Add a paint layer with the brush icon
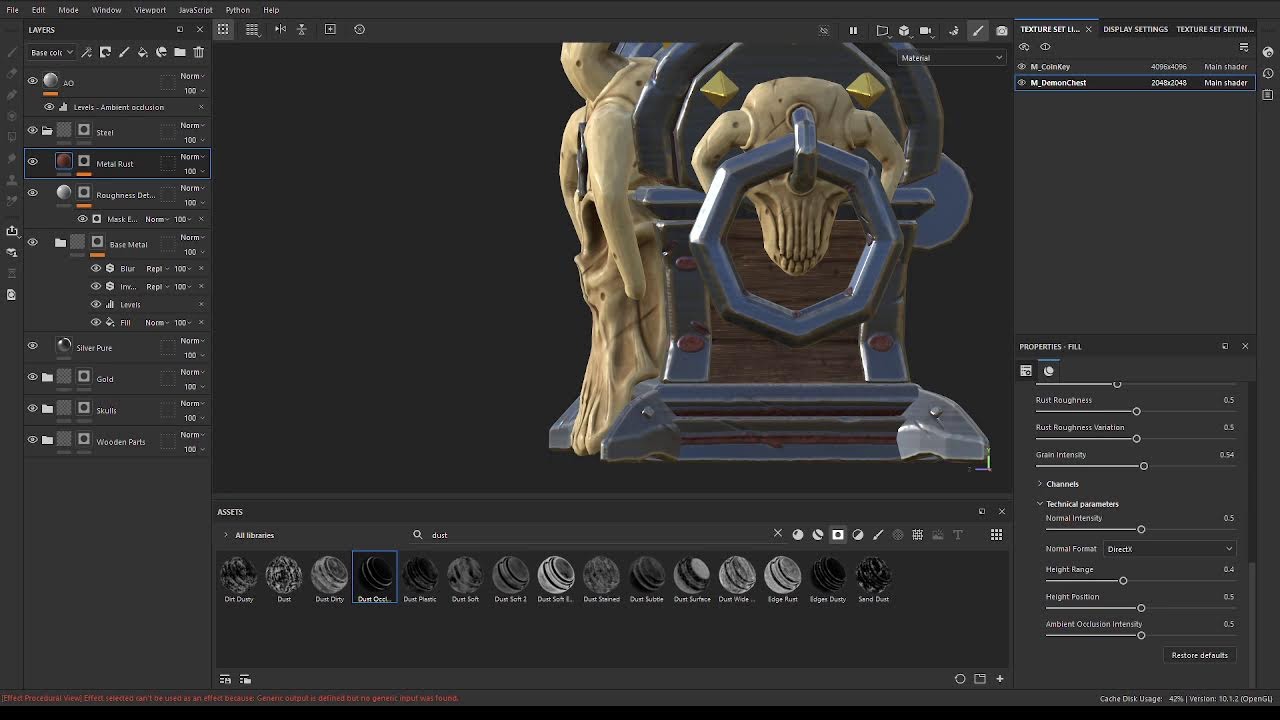 (x=124, y=52)
